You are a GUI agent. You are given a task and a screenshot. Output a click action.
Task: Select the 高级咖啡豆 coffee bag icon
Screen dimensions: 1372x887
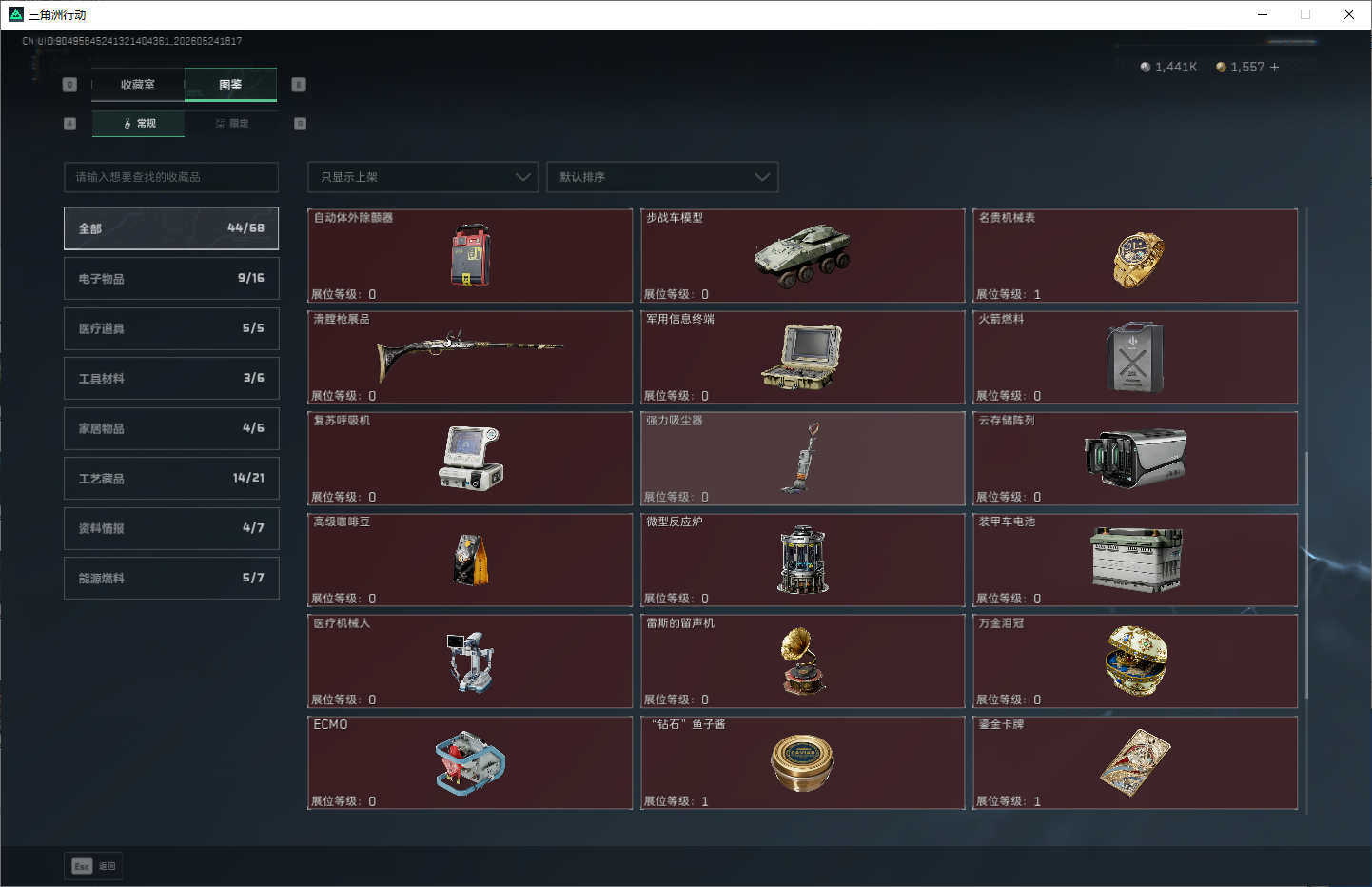[x=471, y=560]
